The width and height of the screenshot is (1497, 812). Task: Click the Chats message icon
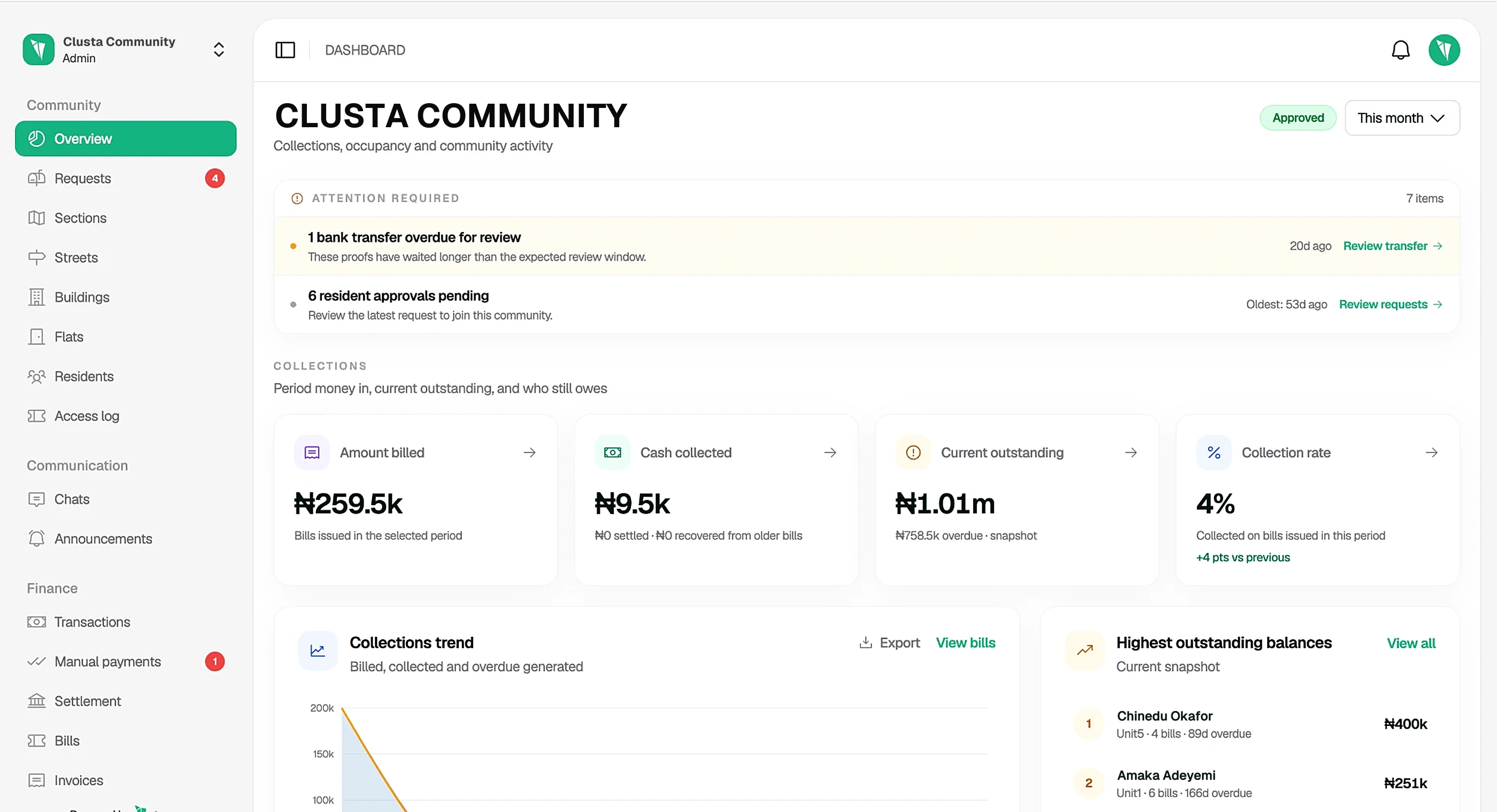click(x=36, y=499)
